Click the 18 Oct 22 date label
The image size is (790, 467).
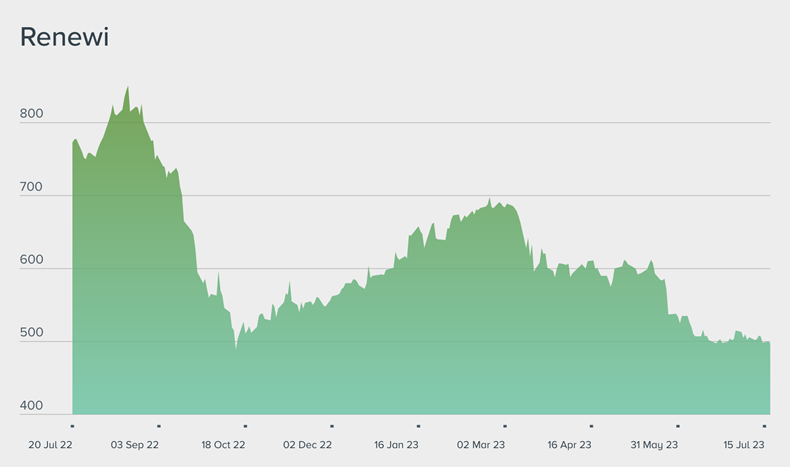click(221, 445)
